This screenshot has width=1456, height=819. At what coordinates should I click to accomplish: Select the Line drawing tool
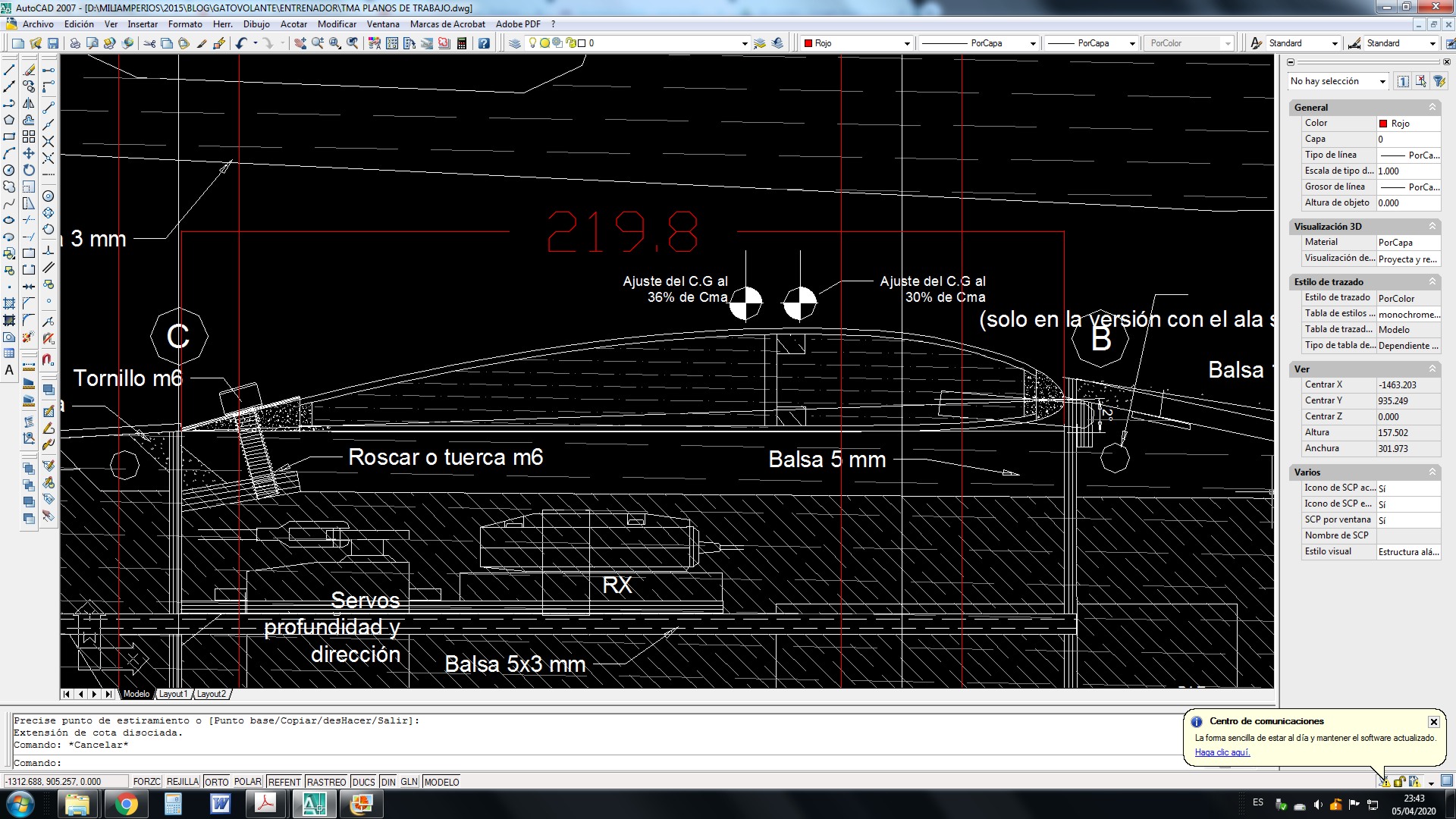9,70
